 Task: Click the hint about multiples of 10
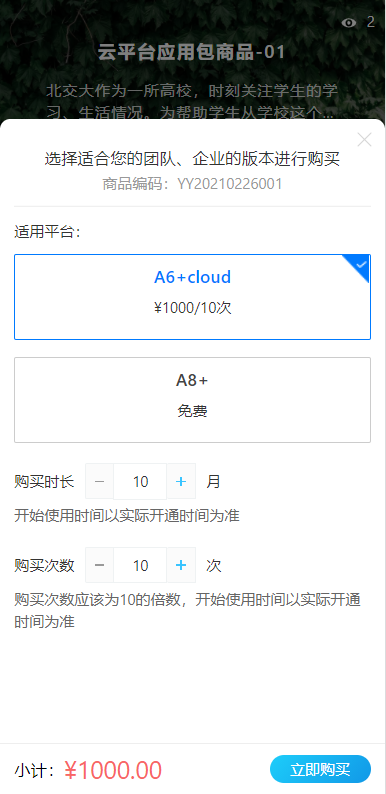click(187, 610)
